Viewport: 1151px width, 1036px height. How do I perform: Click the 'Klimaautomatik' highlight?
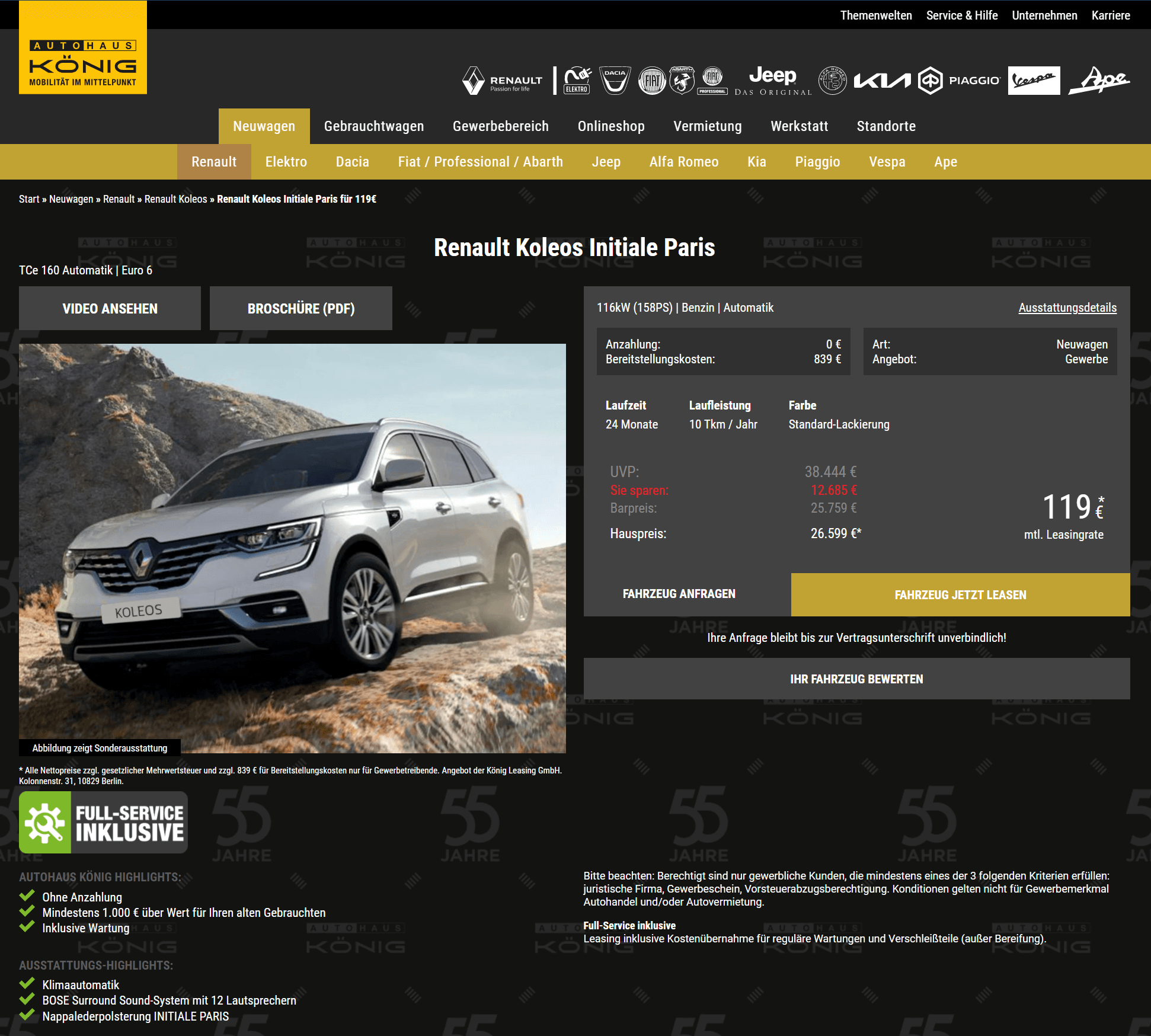(x=81, y=984)
